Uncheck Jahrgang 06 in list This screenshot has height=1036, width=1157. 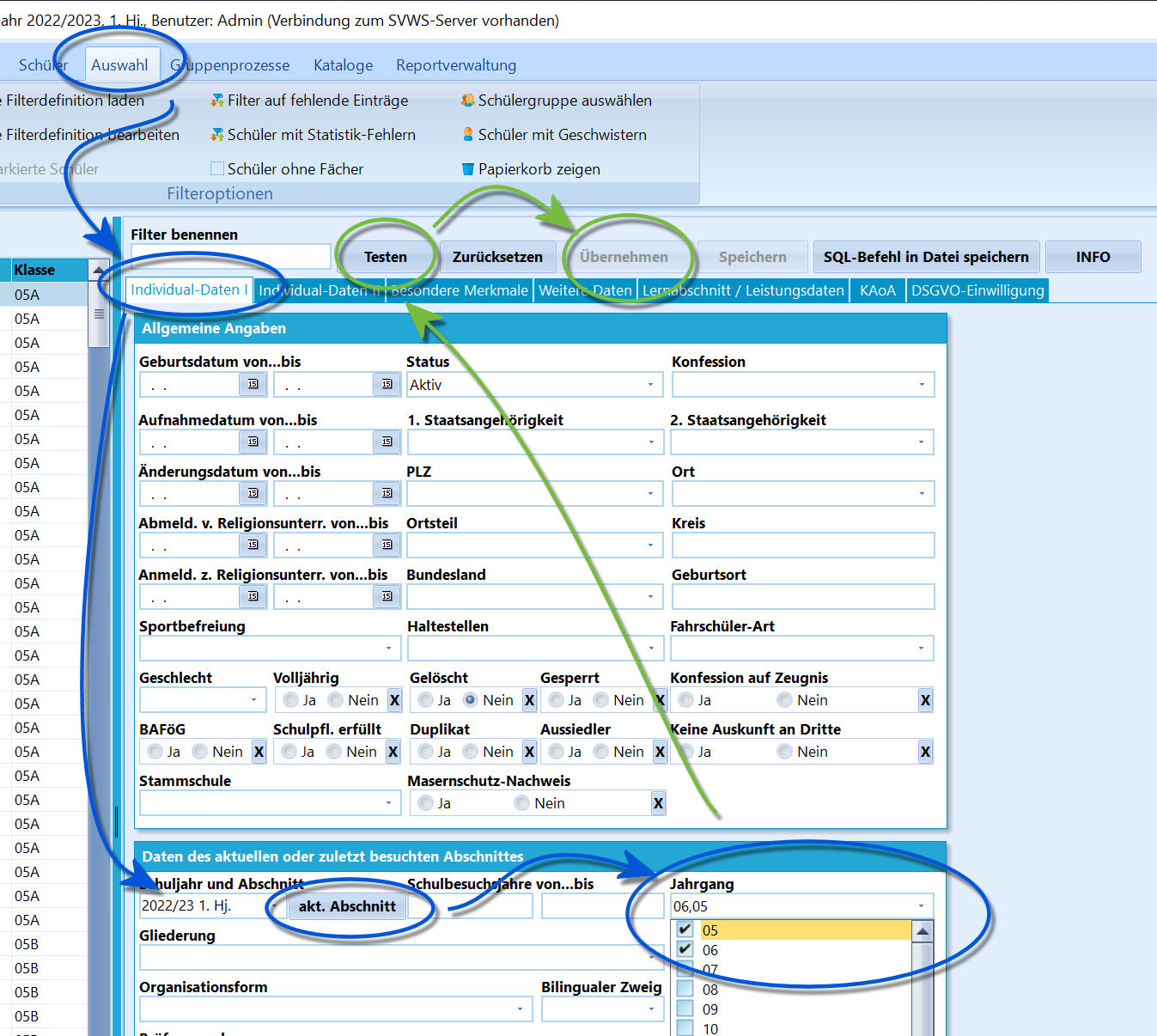click(685, 949)
